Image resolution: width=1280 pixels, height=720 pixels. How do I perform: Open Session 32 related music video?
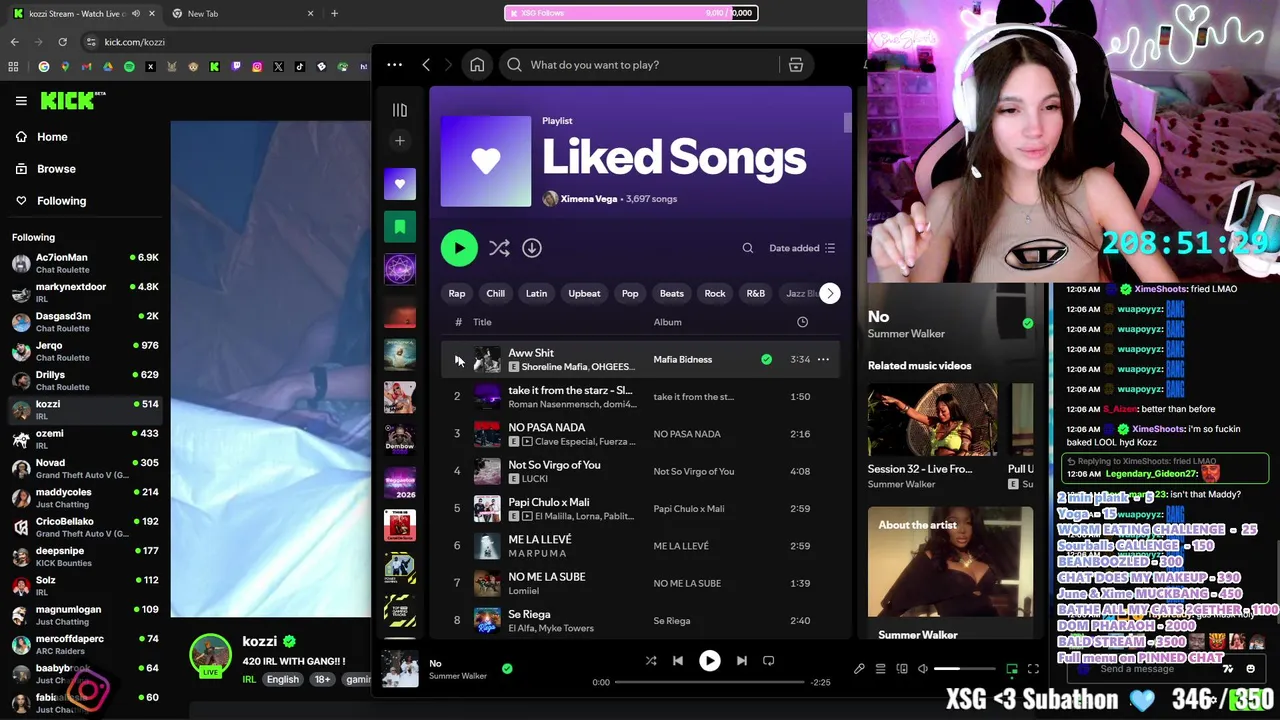tap(932, 436)
